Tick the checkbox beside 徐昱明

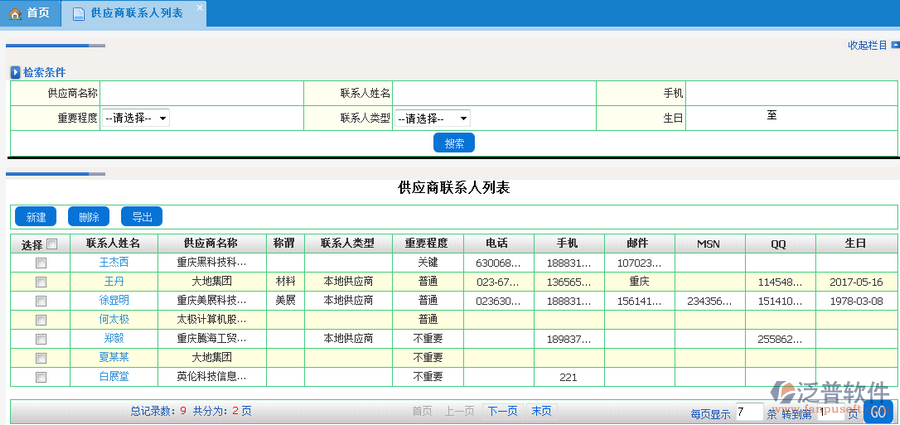click(41, 300)
